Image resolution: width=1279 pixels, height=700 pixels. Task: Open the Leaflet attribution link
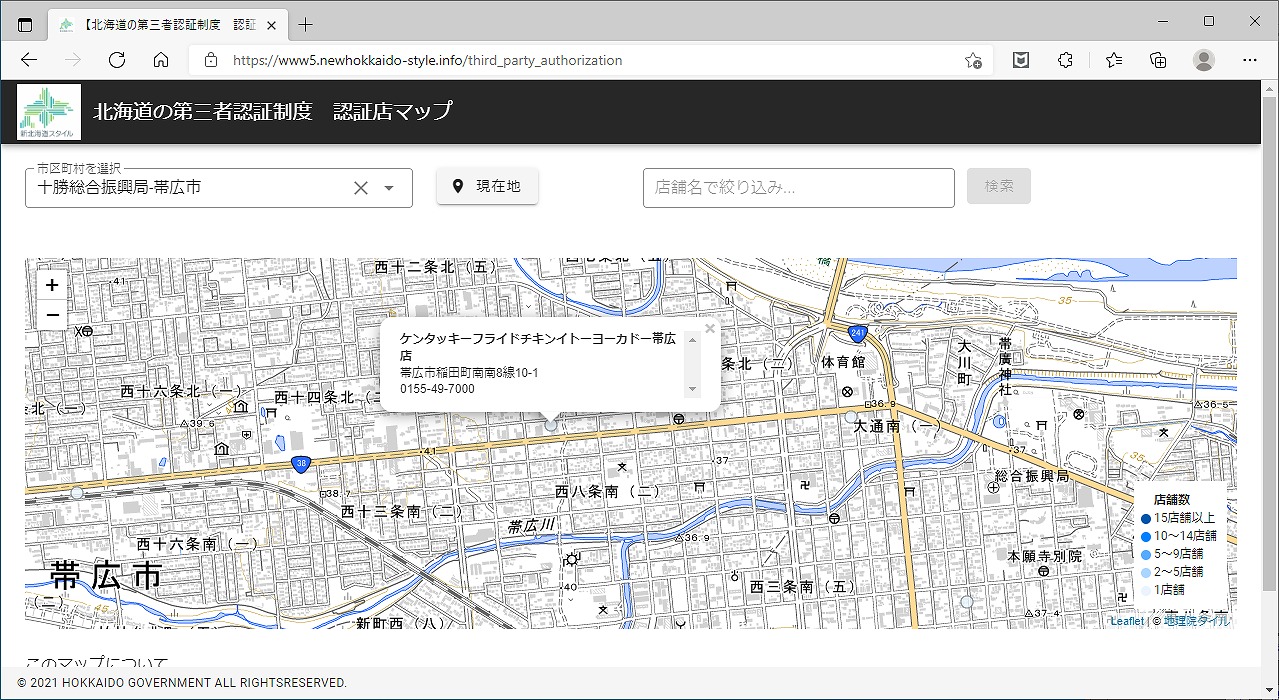tap(1126, 621)
